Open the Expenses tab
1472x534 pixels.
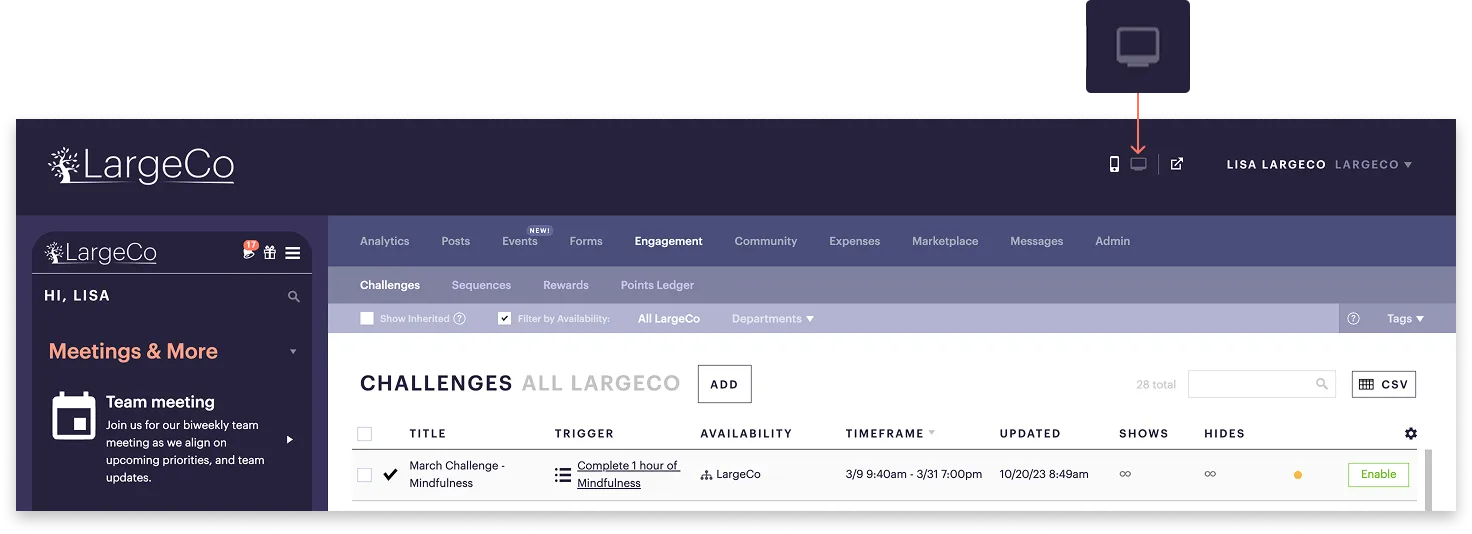point(855,241)
